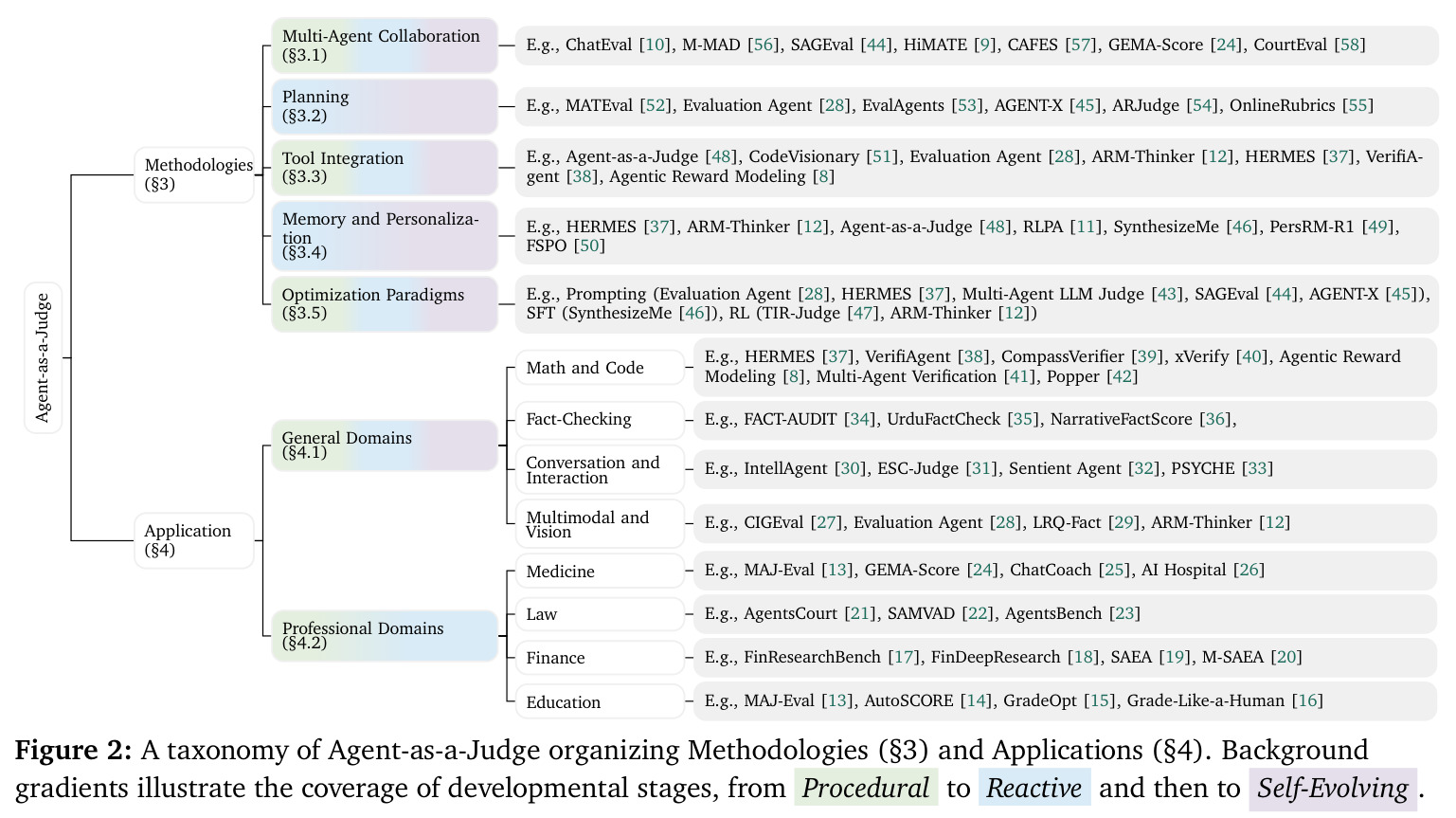Open citation [33] after PSYCHE
This screenshot has width=1456, height=818.
tap(1257, 468)
